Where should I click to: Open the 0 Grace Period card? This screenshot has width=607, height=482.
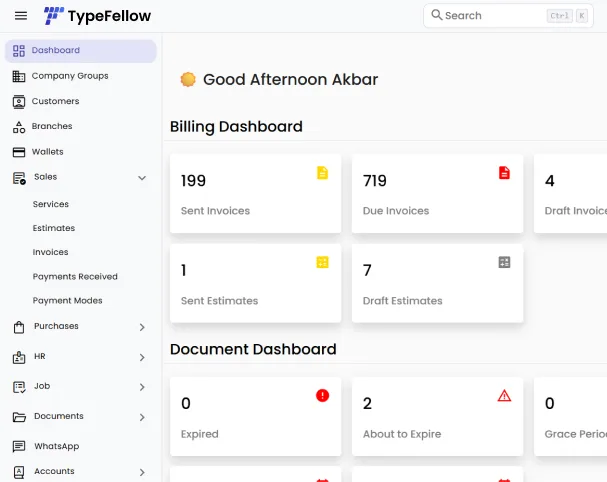570,417
